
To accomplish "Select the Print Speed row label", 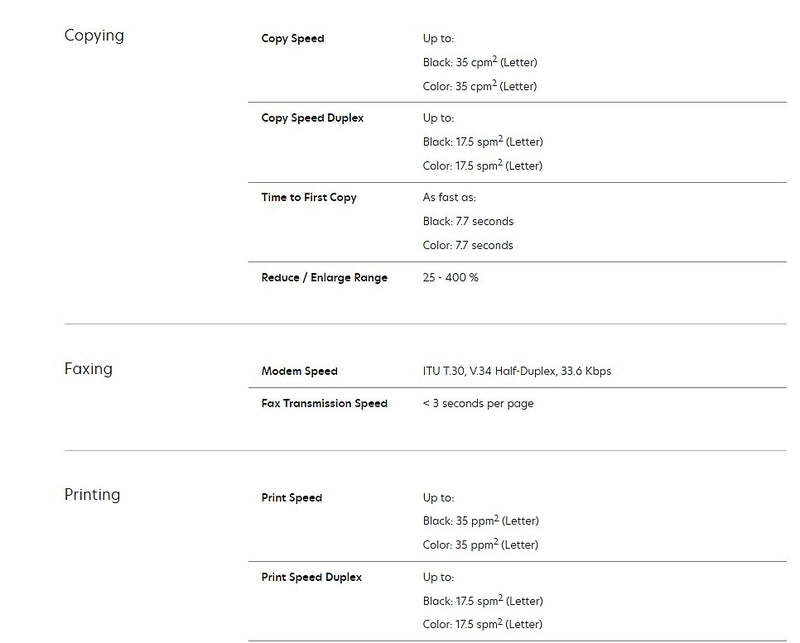I will tap(292, 498).
